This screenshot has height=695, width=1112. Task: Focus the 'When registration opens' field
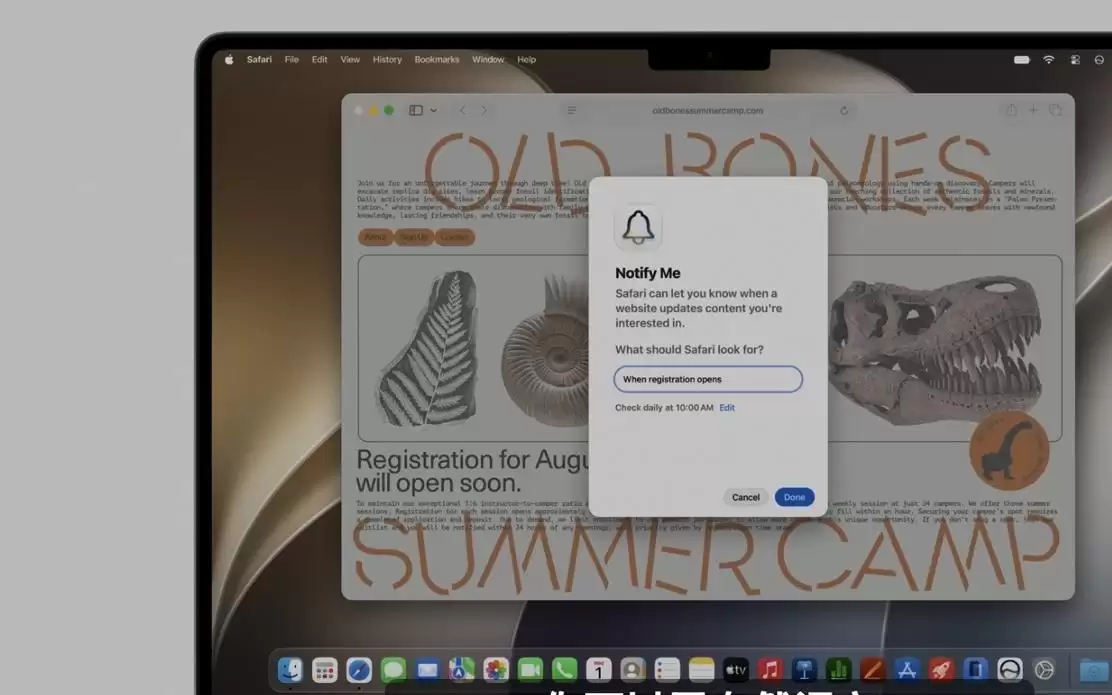[708, 379]
